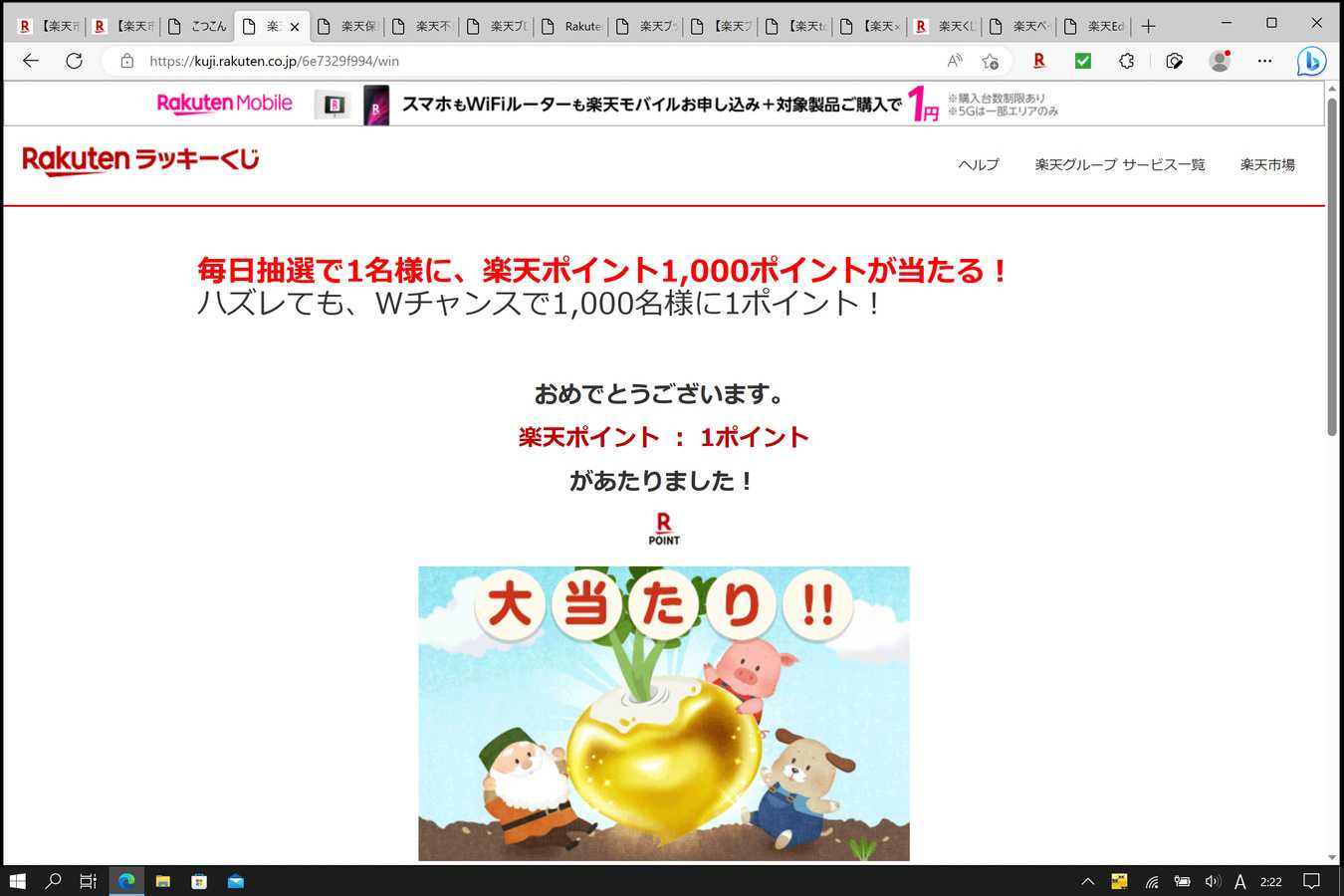Viewport: 1344px width, 896px height.
Task: Click the browser profile avatar
Action: tap(1220, 61)
